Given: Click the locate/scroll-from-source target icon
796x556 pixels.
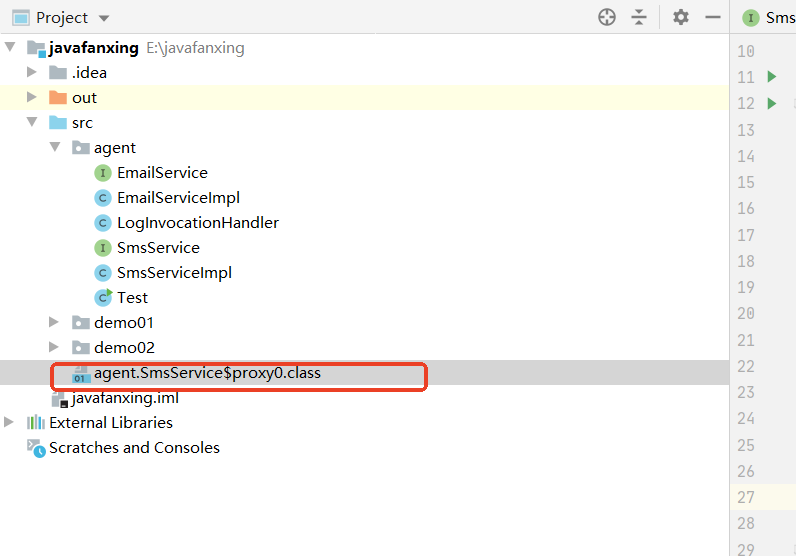Looking at the screenshot, I should (607, 17).
